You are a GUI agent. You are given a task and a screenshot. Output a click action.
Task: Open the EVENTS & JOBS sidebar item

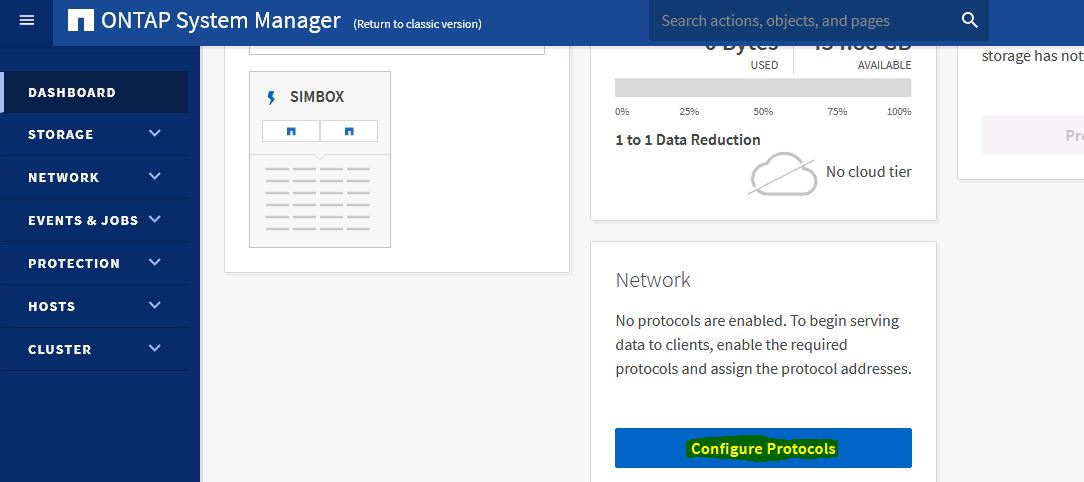point(94,220)
